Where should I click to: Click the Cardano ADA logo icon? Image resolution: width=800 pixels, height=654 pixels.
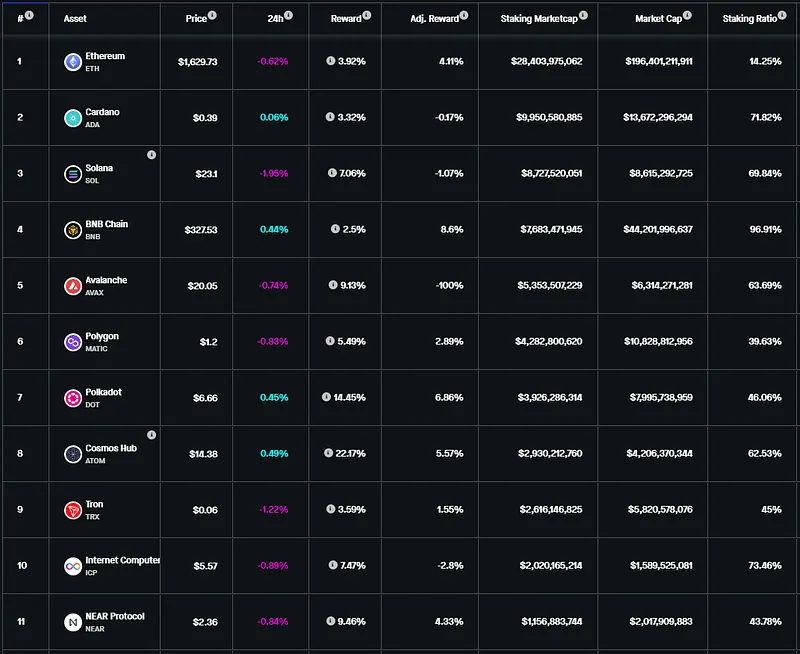tap(73, 118)
